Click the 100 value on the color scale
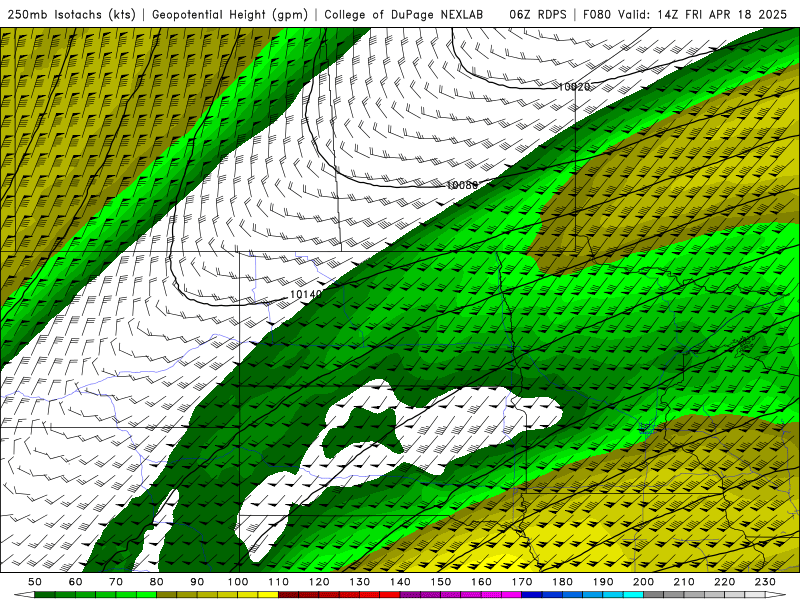 point(238,582)
